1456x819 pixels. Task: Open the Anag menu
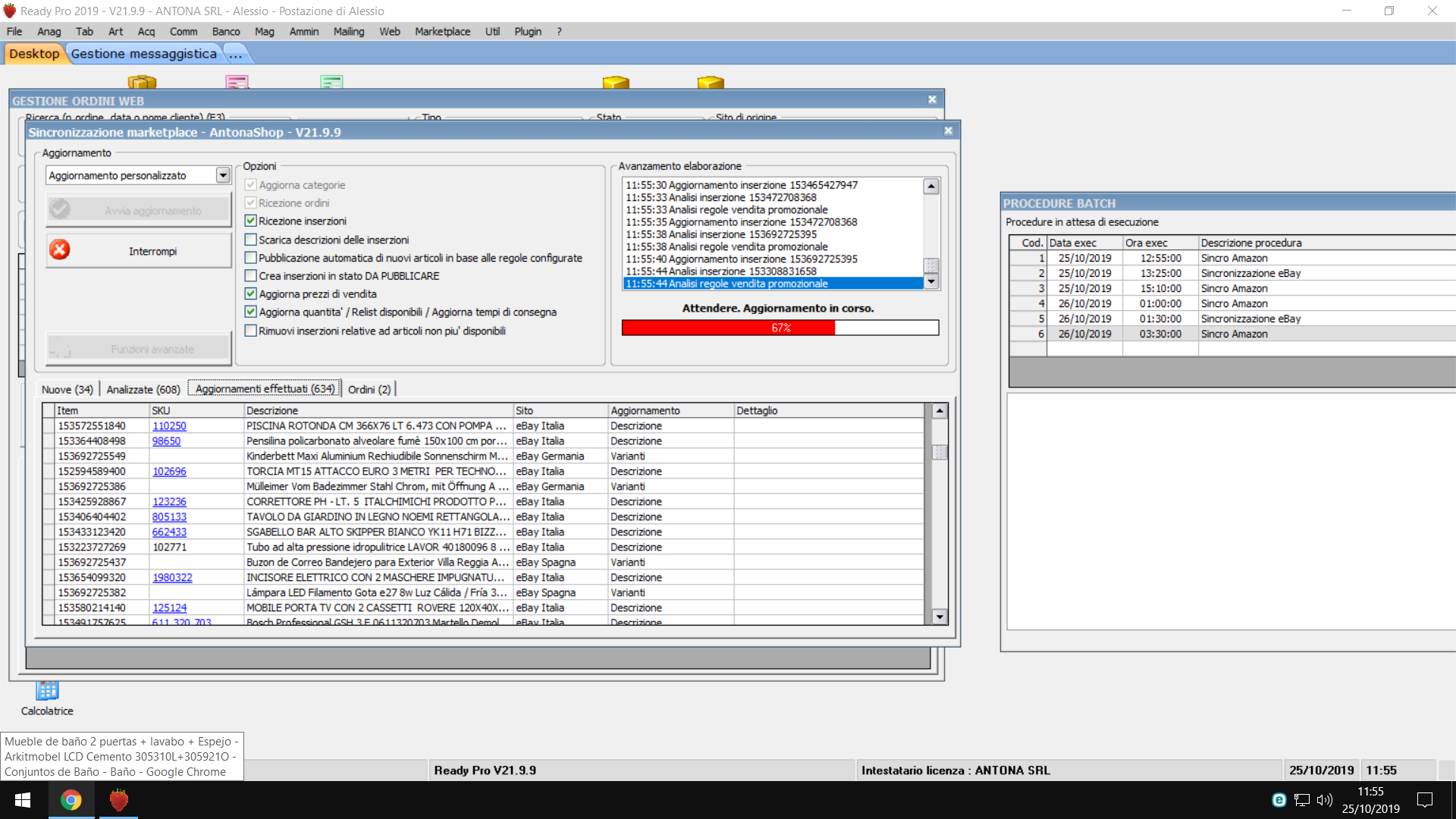pos(49,31)
